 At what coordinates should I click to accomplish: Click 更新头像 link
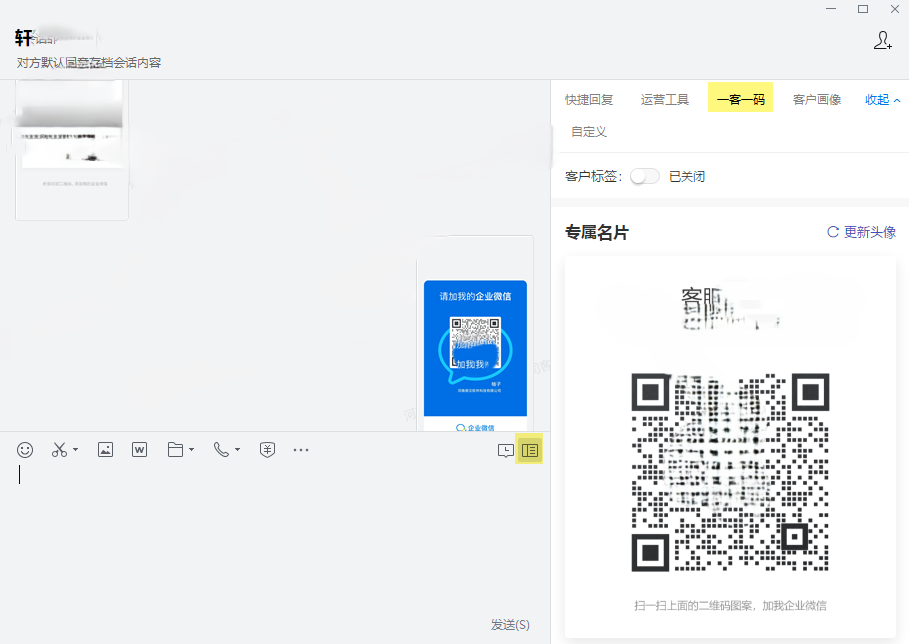[861, 232]
